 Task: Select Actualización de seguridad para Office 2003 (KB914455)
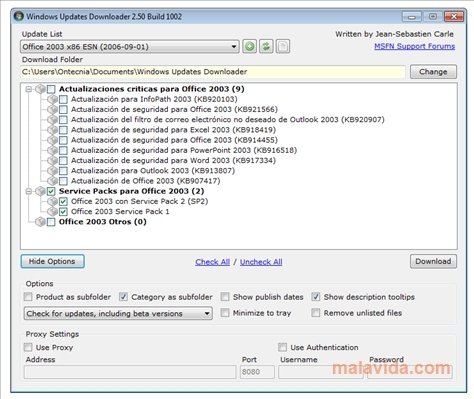(x=174, y=140)
